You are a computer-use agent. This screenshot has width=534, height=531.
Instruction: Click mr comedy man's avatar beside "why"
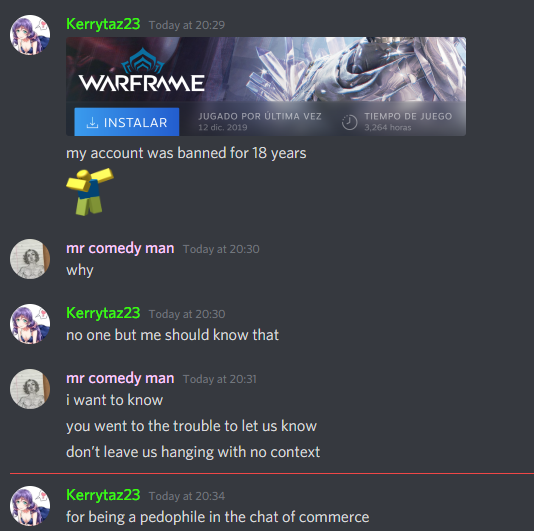pos(30,259)
